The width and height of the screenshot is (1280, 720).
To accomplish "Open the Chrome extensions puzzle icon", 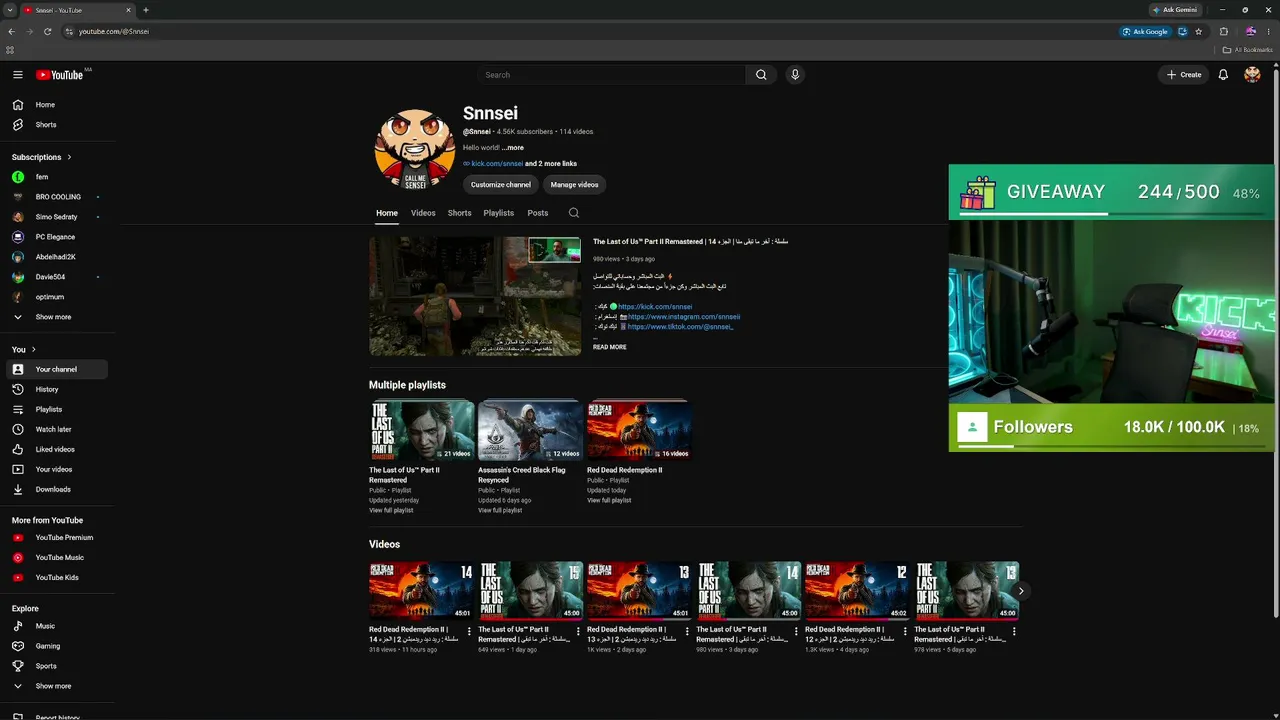I will pos(1223,31).
